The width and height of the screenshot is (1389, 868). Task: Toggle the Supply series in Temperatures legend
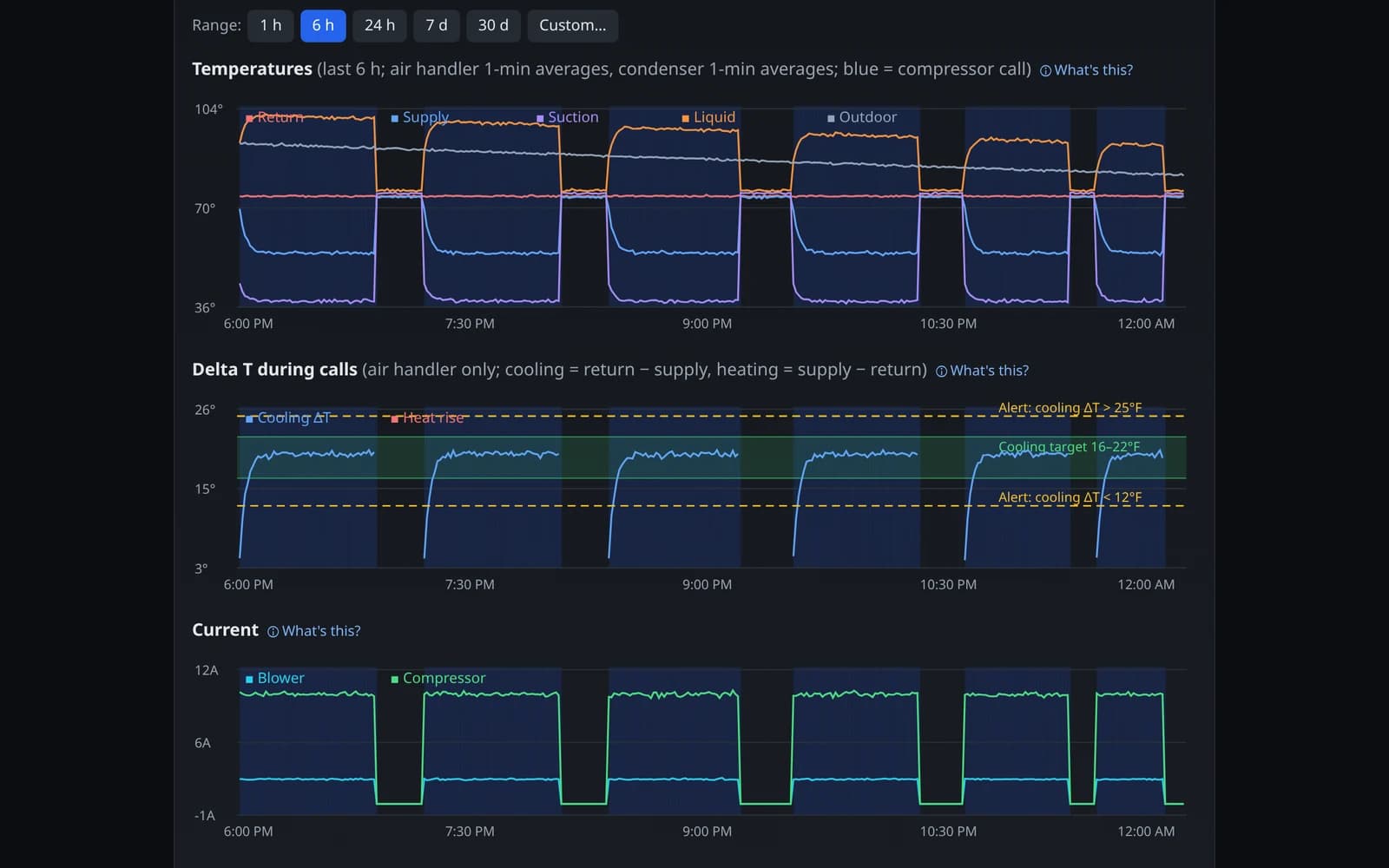click(x=419, y=117)
